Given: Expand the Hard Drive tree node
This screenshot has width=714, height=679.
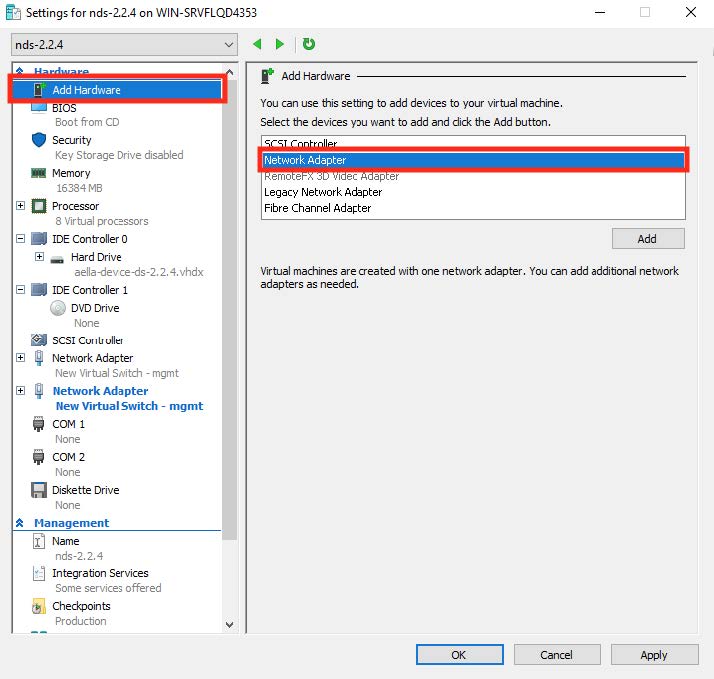Looking at the screenshot, I should click(x=40, y=257).
